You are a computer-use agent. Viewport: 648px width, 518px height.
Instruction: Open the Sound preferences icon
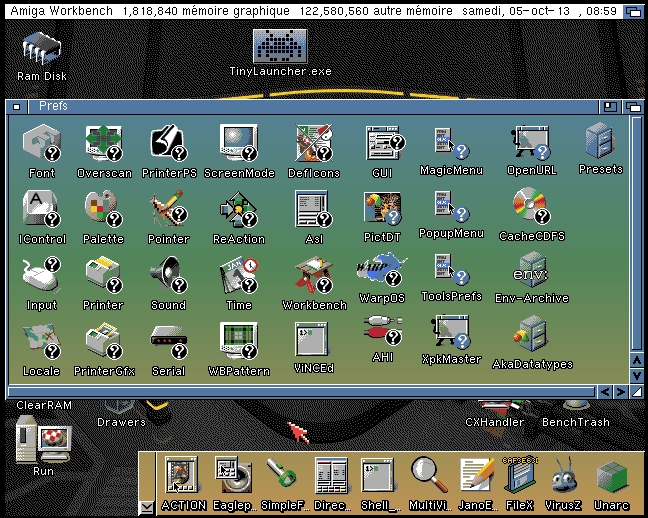[169, 275]
